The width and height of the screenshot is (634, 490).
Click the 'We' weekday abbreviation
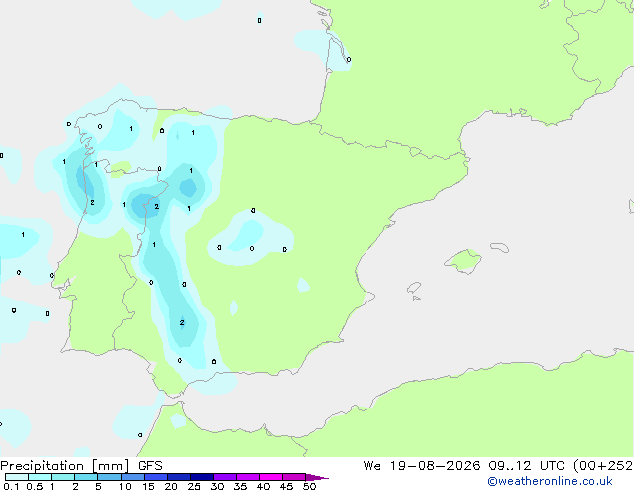(372, 466)
